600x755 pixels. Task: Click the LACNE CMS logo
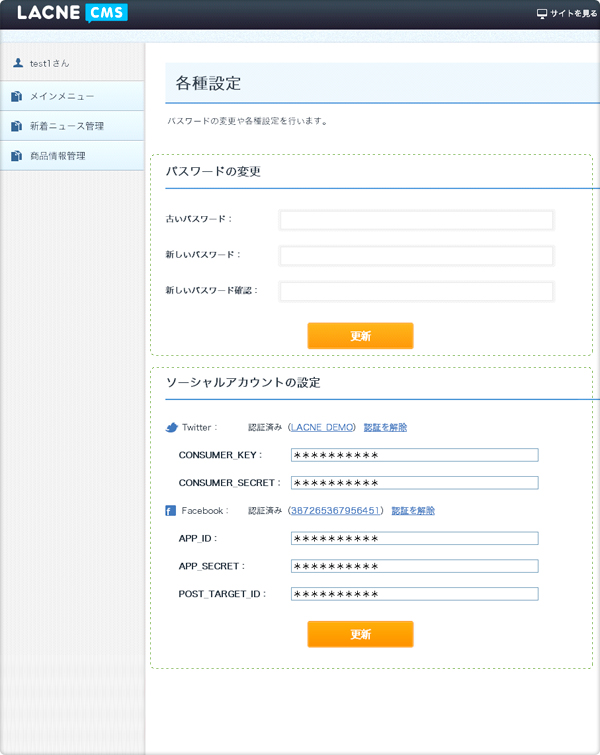coord(72,13)
